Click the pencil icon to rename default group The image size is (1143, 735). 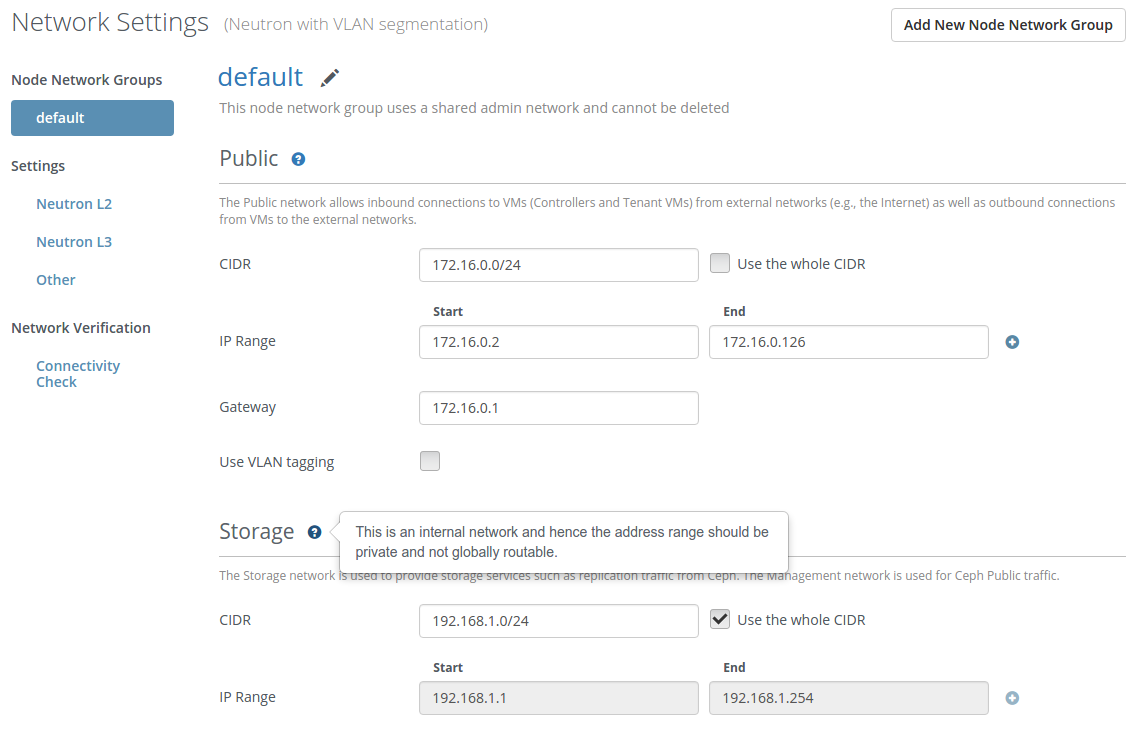coord(330,78)
